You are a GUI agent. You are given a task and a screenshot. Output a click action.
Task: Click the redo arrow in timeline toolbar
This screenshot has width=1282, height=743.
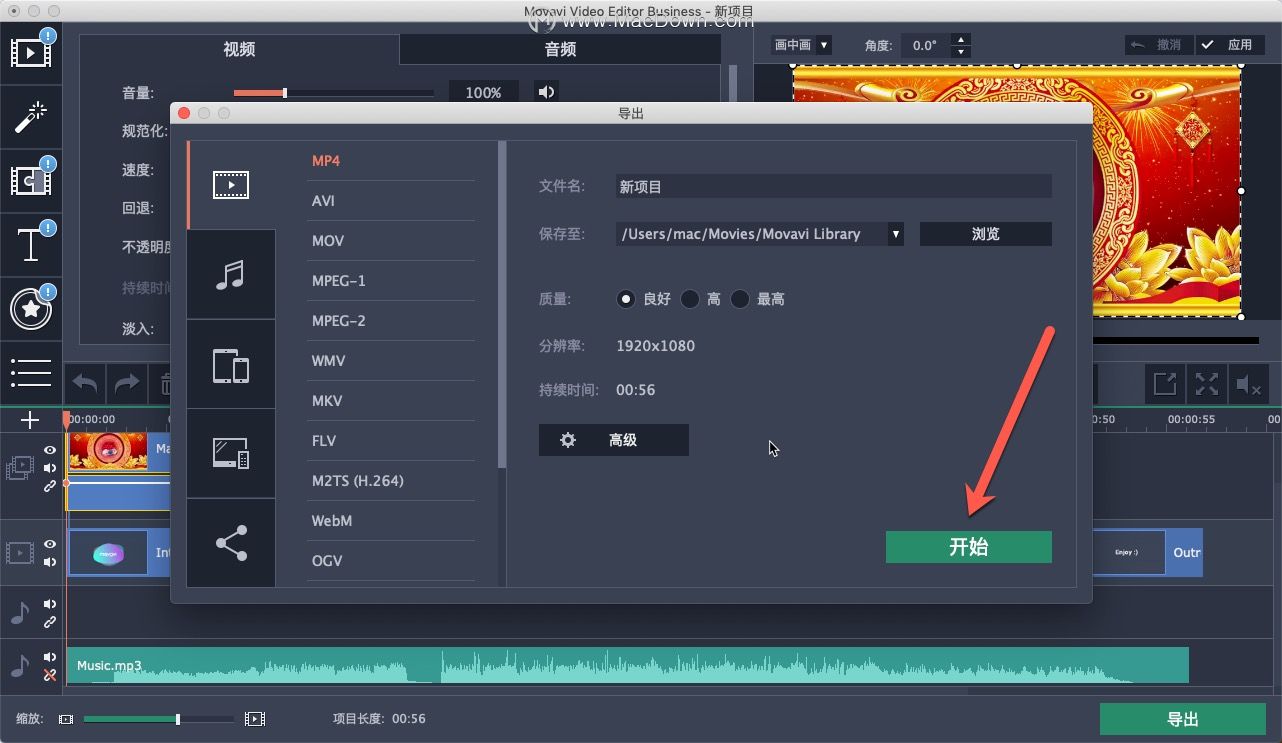click(x=127, y=384)
